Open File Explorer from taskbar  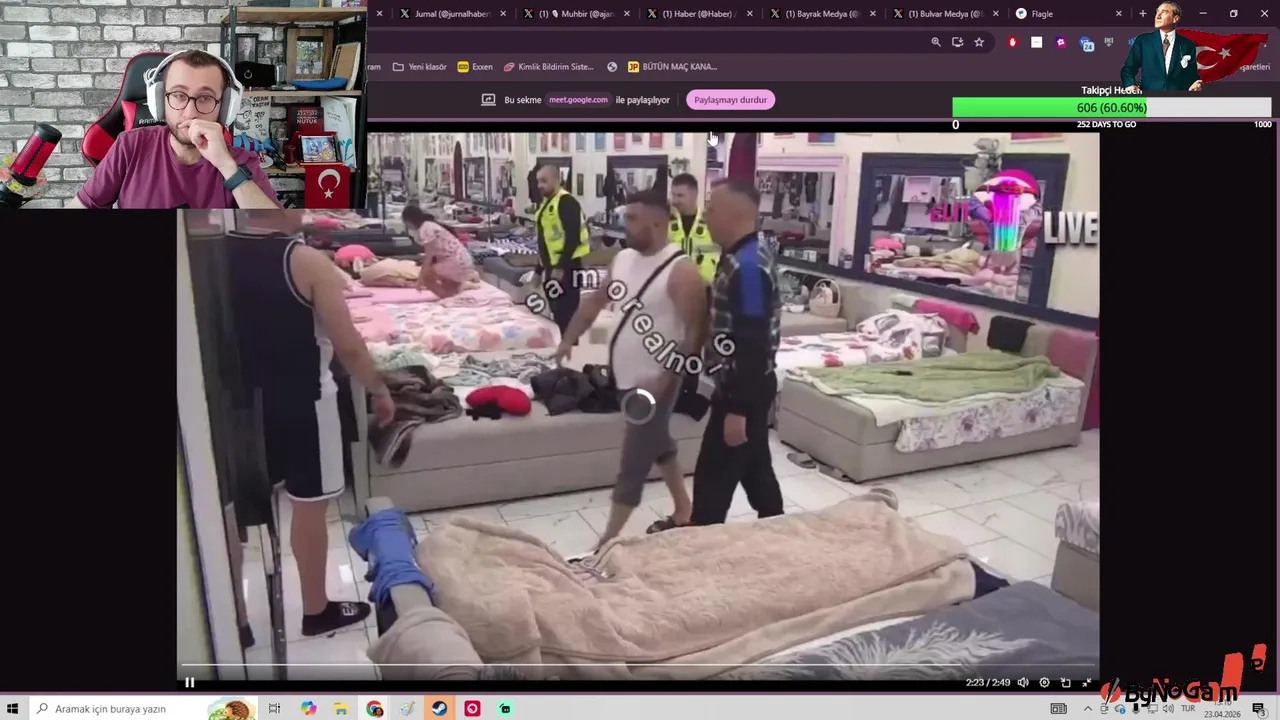pyautogui.click(x=341, y=709)
